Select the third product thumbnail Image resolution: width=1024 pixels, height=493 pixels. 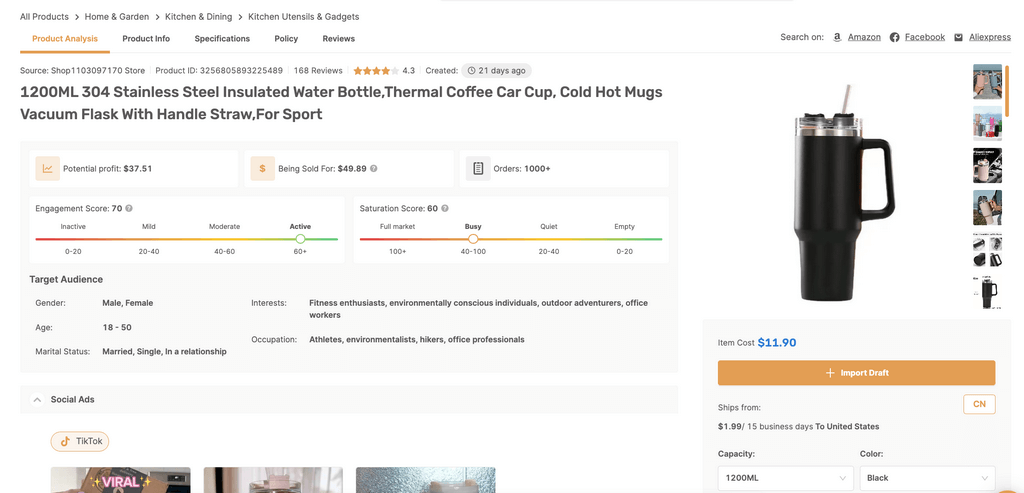[987, 165]
